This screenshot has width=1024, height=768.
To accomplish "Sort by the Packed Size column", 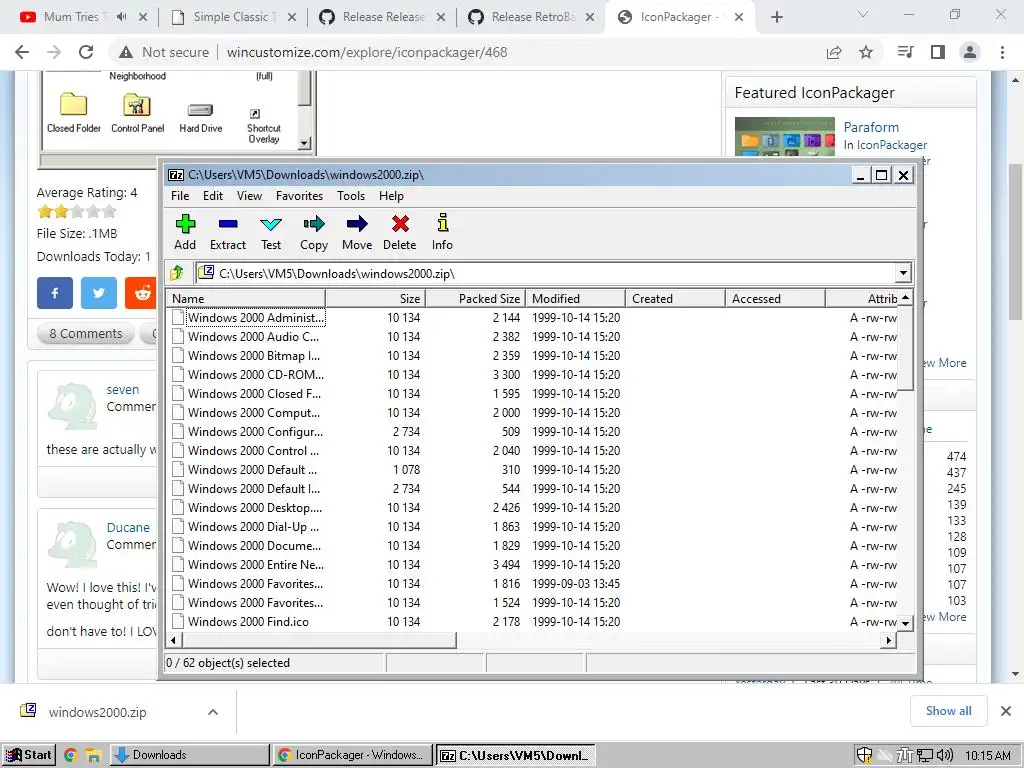I will 475,298.
